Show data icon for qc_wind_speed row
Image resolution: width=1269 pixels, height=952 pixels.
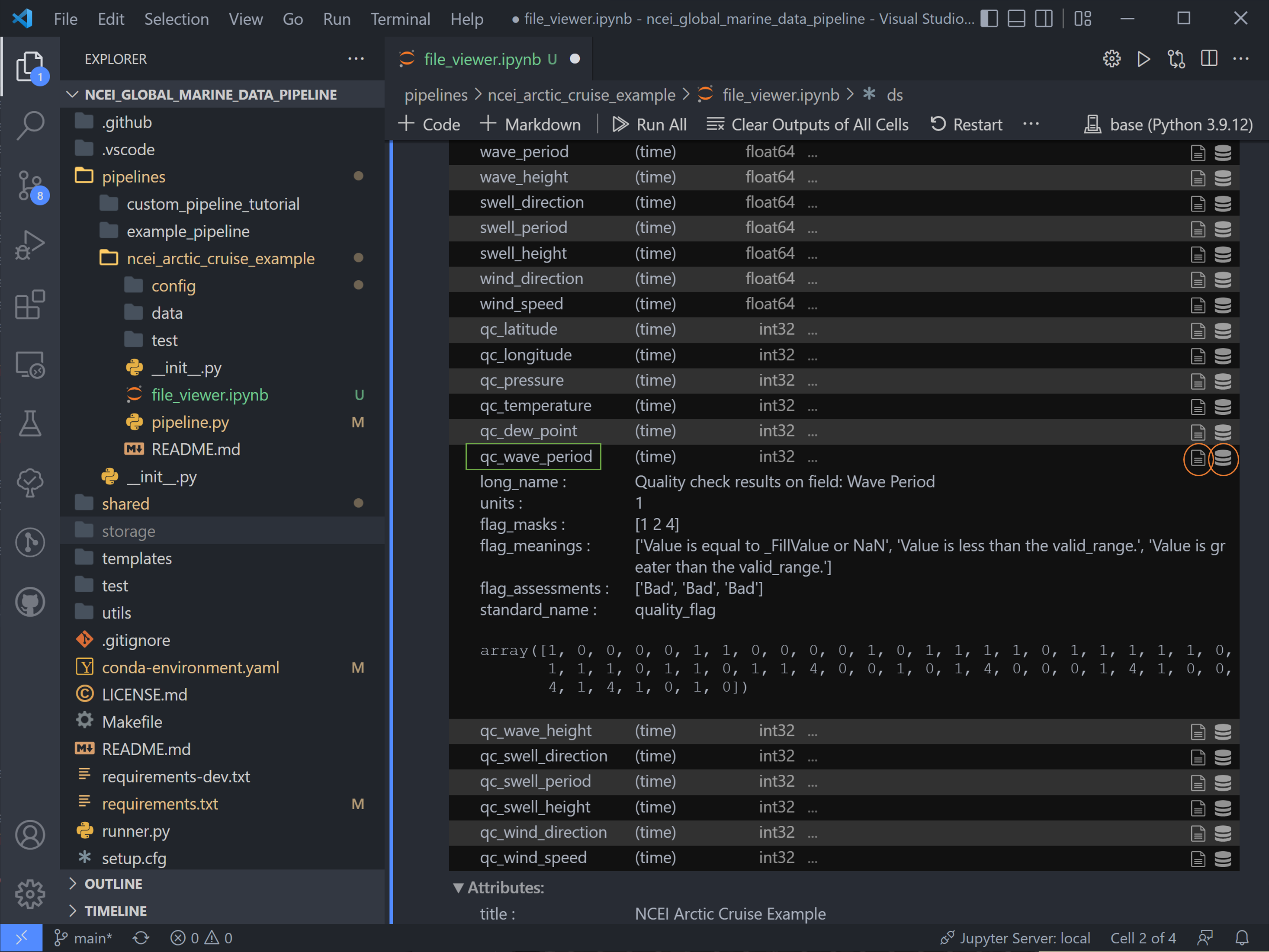1223,859
